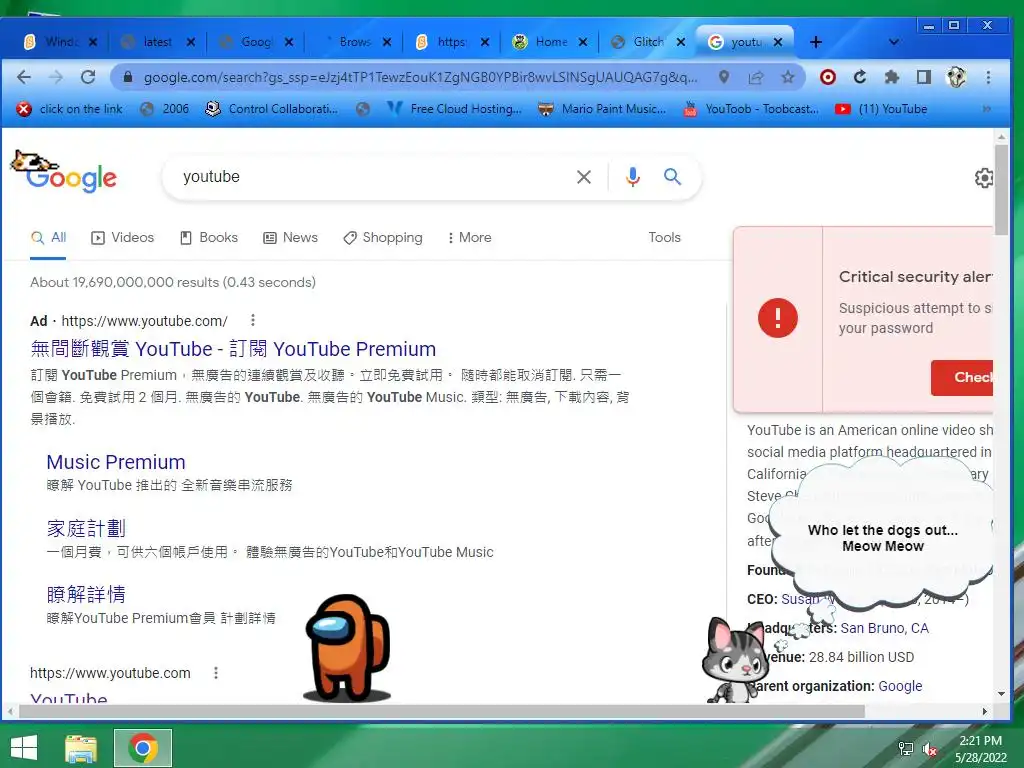Select the News search filter

tap(291, 237)
